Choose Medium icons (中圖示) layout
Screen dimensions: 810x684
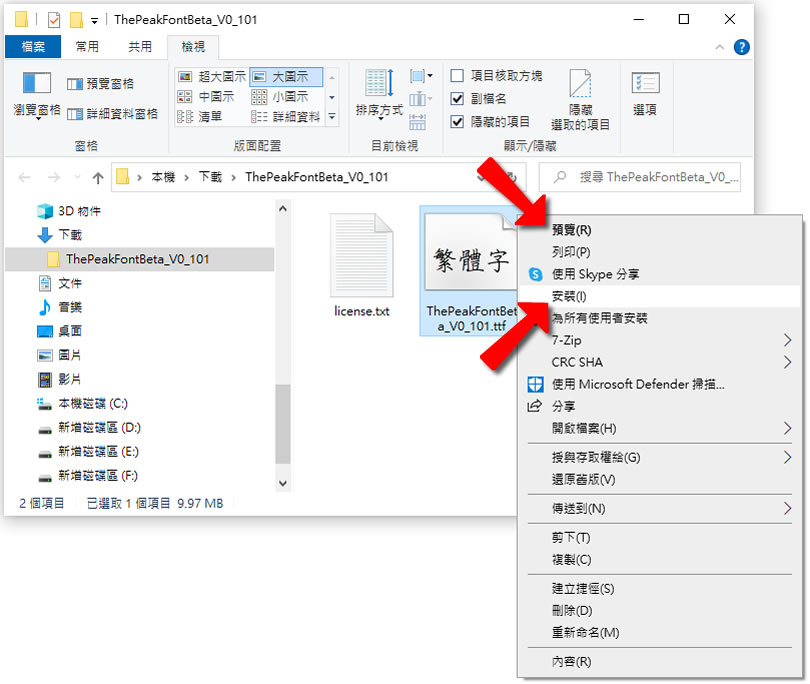(x=206, y=97)
